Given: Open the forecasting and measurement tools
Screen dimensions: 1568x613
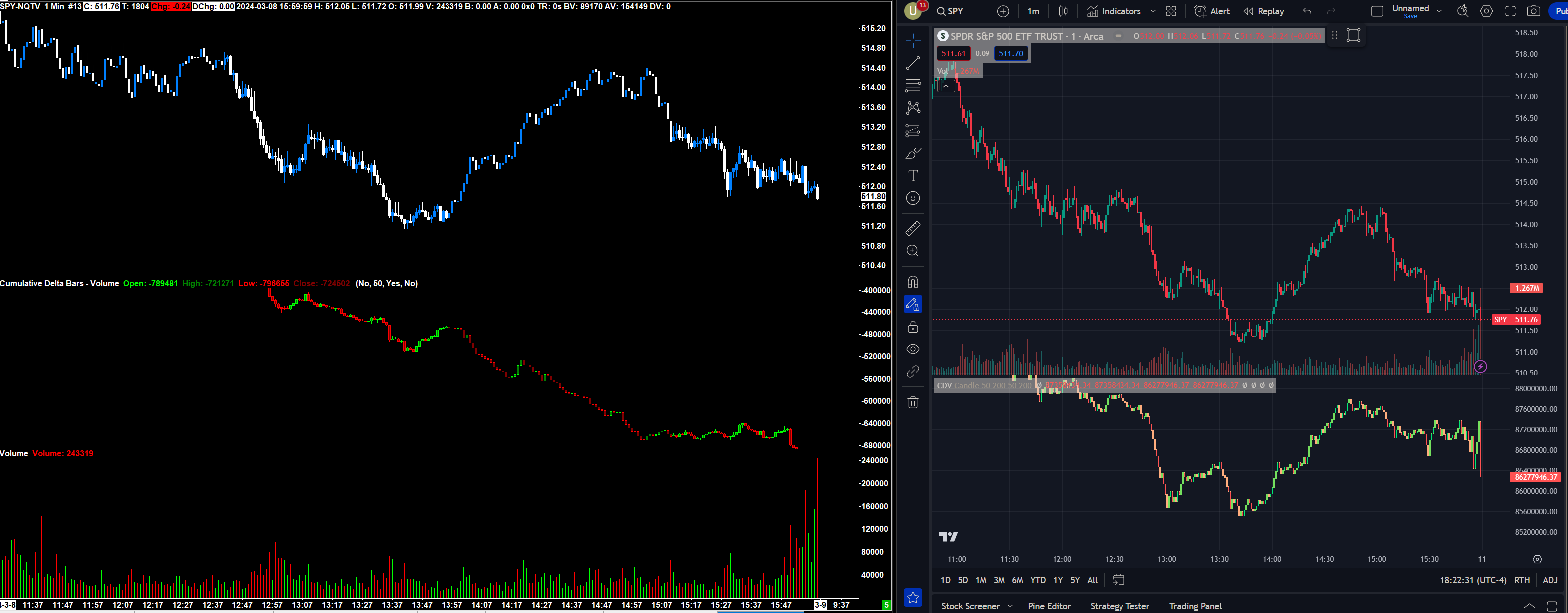Looking at the screenshot, I should coord(913,130).
